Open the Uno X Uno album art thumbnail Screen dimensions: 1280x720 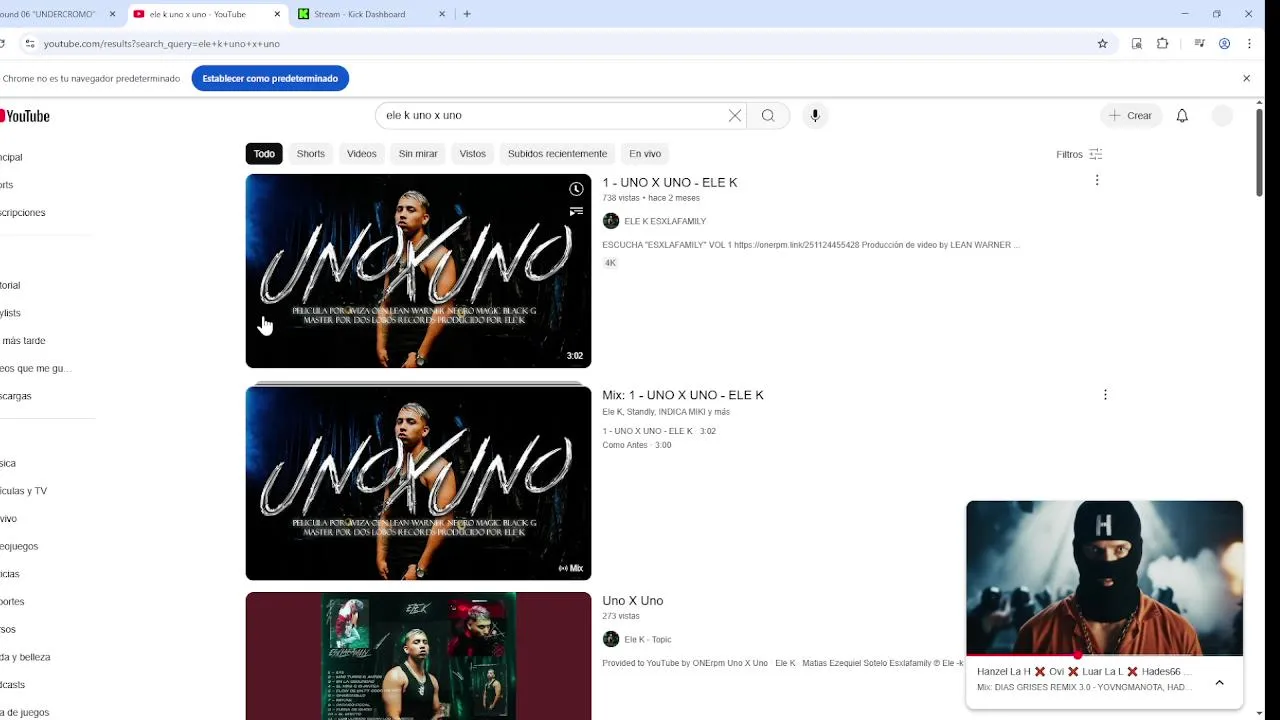click(418, 656)
